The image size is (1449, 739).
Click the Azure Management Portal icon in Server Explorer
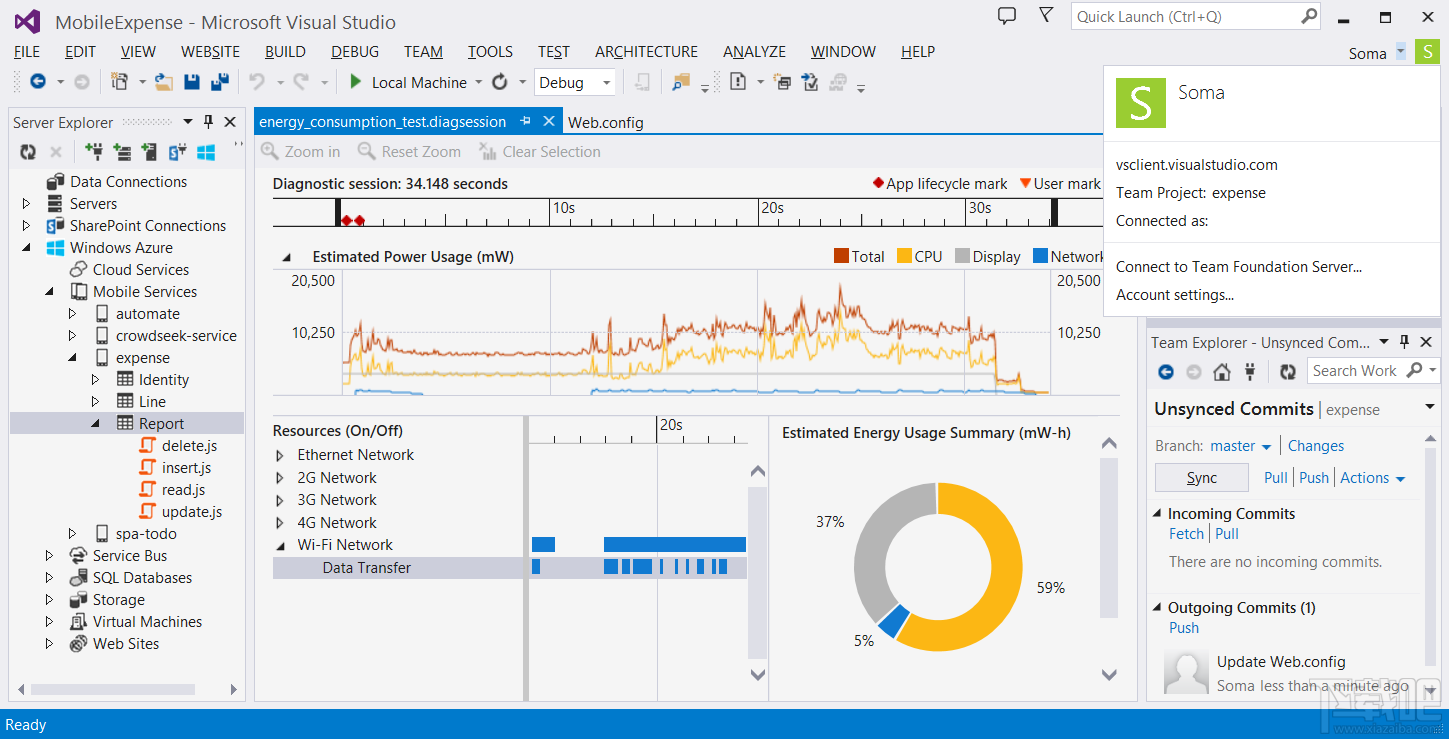point(206,152)
